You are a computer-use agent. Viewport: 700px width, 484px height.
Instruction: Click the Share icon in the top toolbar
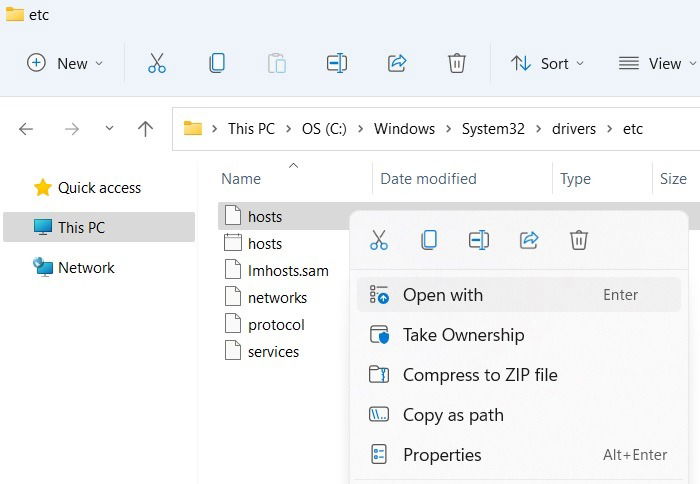click(x=397, y=63)
